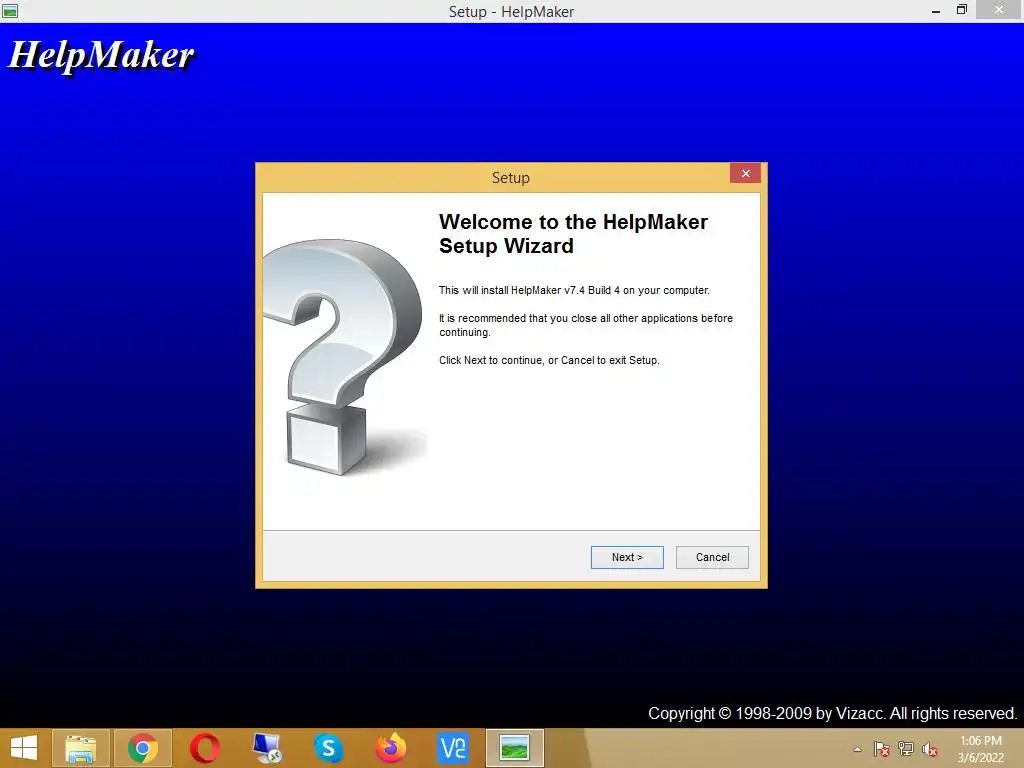Image resolution: width=1024 pixels, height=768 pixels.
Task: Minimize the Setup - HelpMaker window
Action: pos(936,10)
